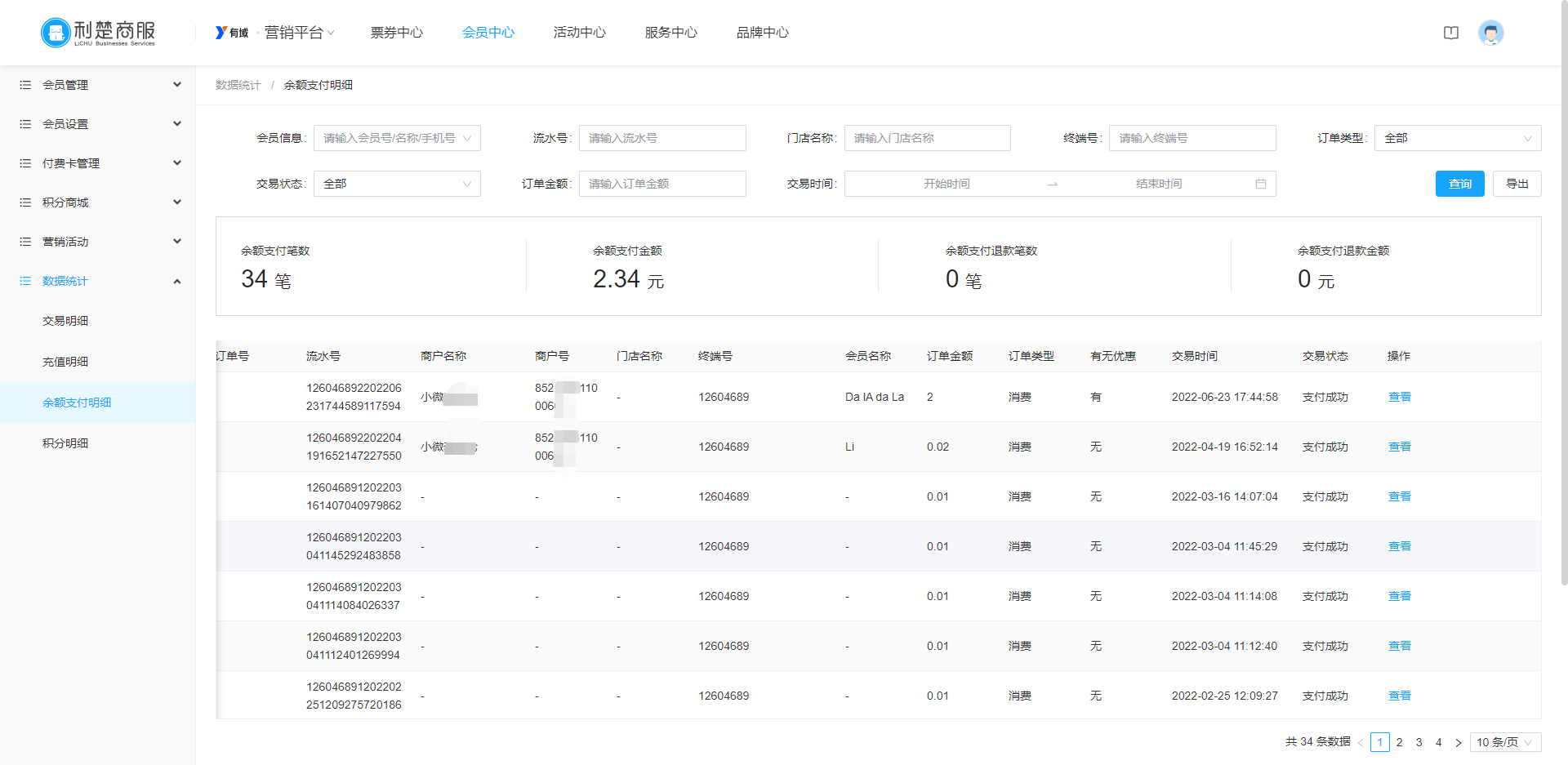Viewport: 1568px width, 765px height.
Task: Open the 会员信息 search dropdown
Action: click(x=397, y=138)
